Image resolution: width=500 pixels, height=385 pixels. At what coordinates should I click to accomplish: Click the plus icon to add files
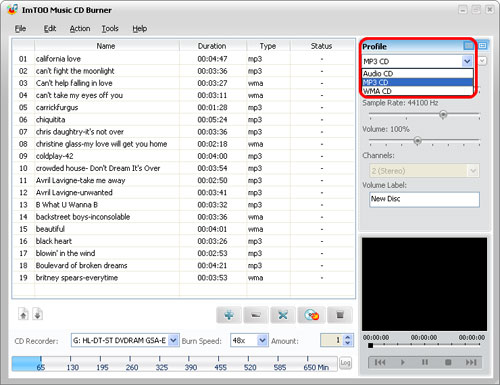(x=229, y=315)
